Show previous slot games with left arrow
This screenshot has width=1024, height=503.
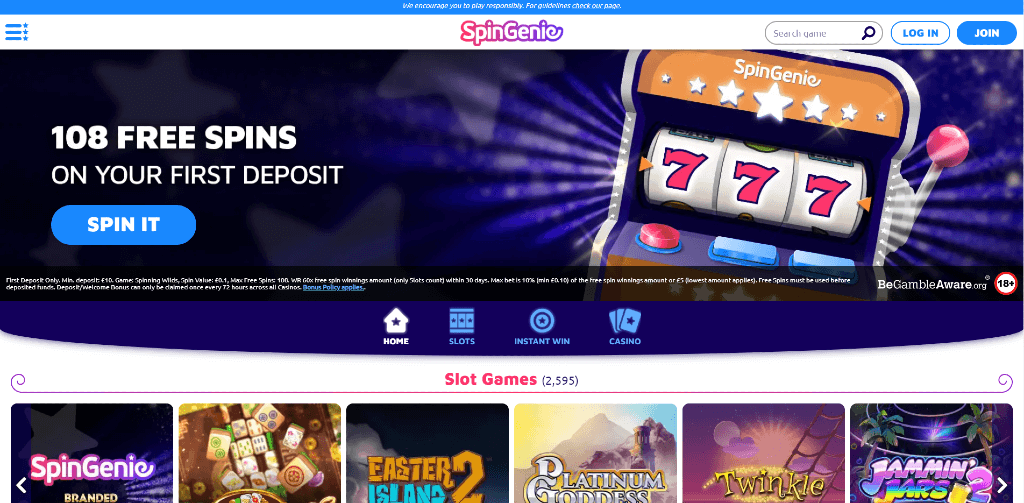(21, 485)
